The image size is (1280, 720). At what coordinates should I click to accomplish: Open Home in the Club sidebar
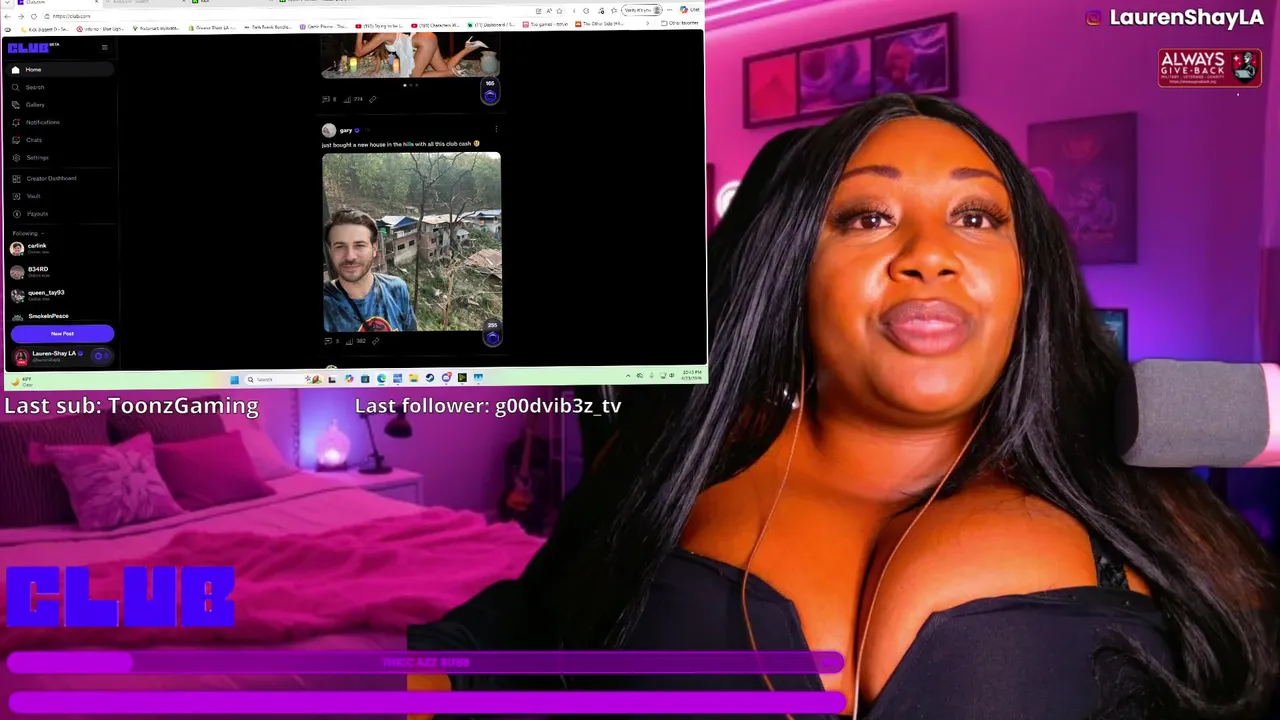60,70
